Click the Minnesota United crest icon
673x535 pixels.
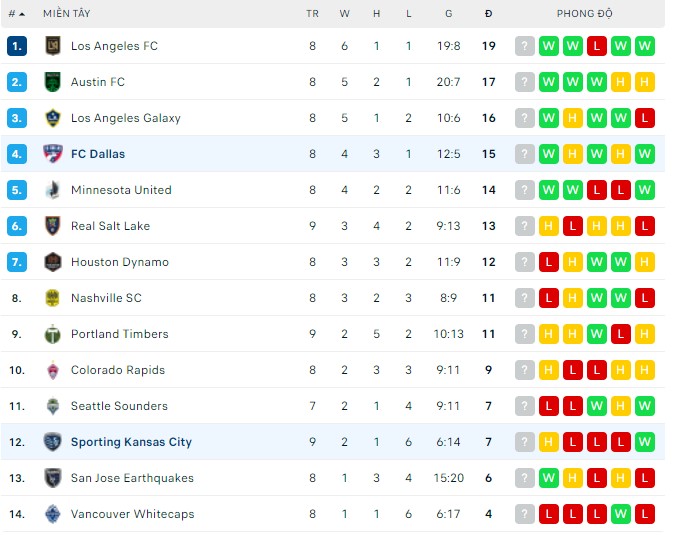tap(53, 190)
